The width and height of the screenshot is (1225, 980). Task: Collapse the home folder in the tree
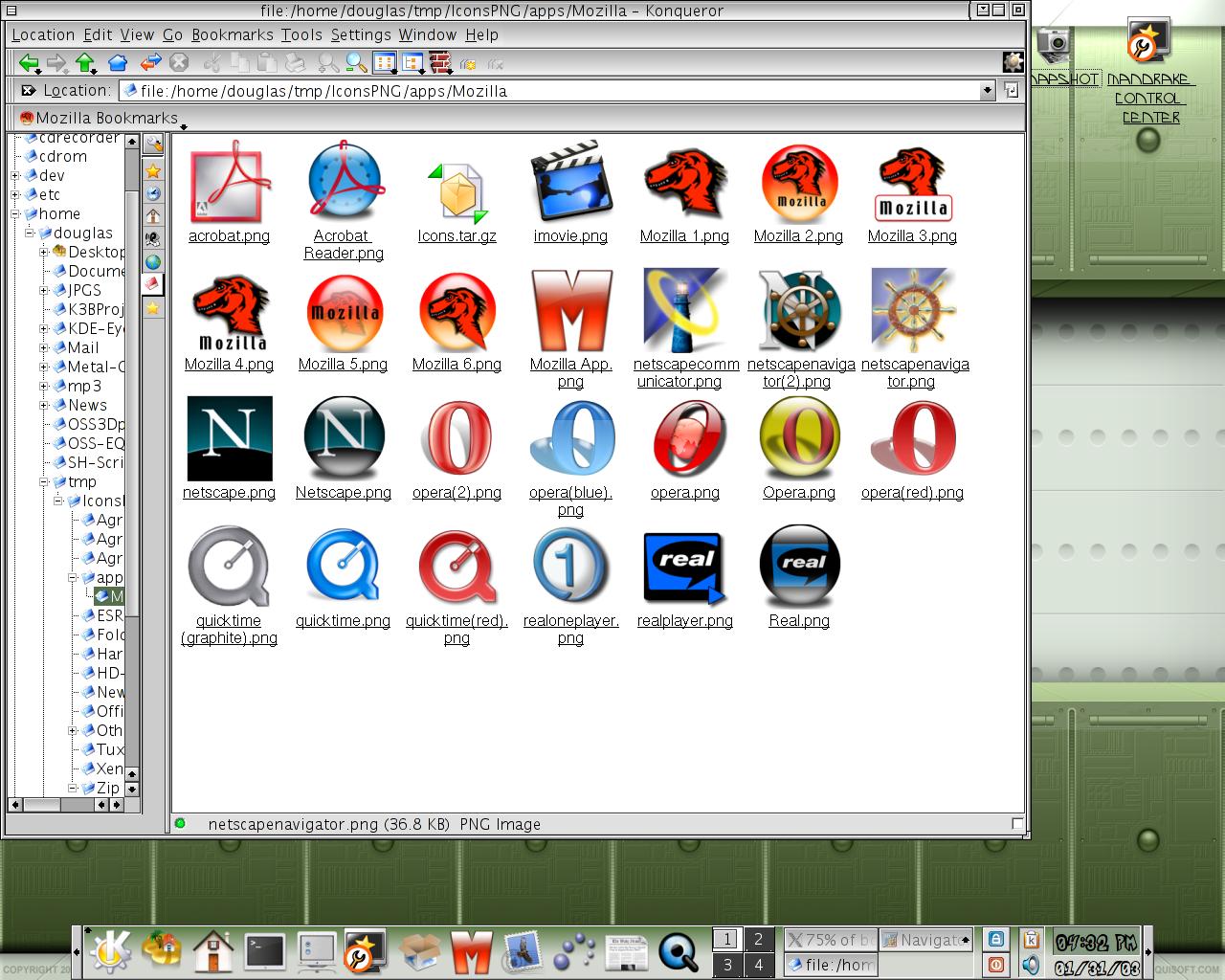tap(15, 213)
